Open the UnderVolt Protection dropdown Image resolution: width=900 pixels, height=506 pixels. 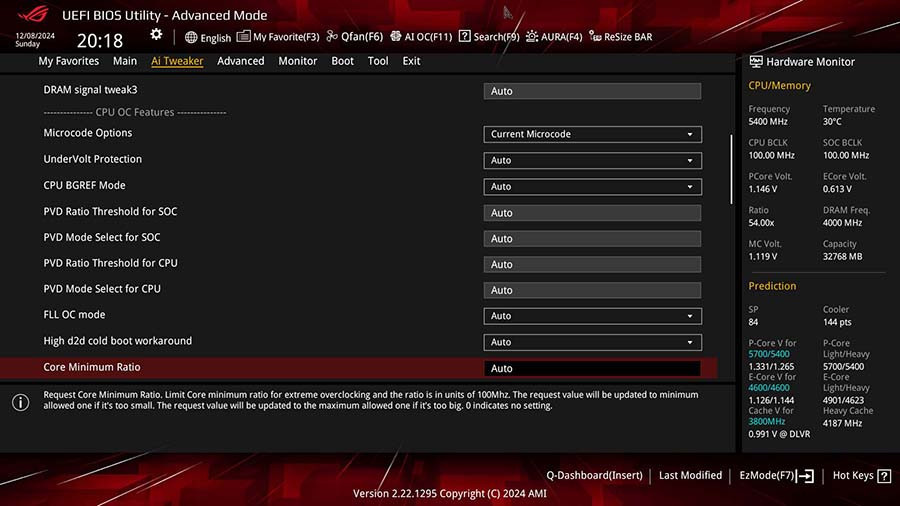pos(592,161)
